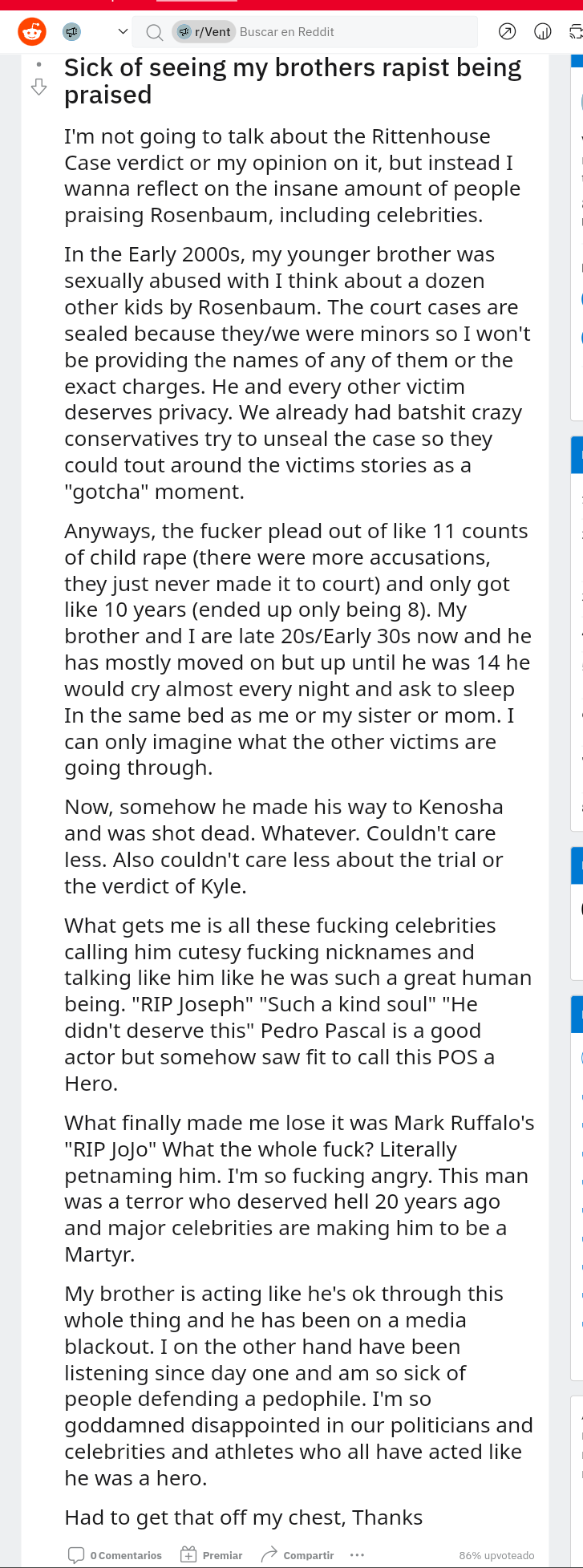The width and height of the screenshot is (583, 1568).
Task: Expand the community selector dropdown arrow
Action: 123,32
